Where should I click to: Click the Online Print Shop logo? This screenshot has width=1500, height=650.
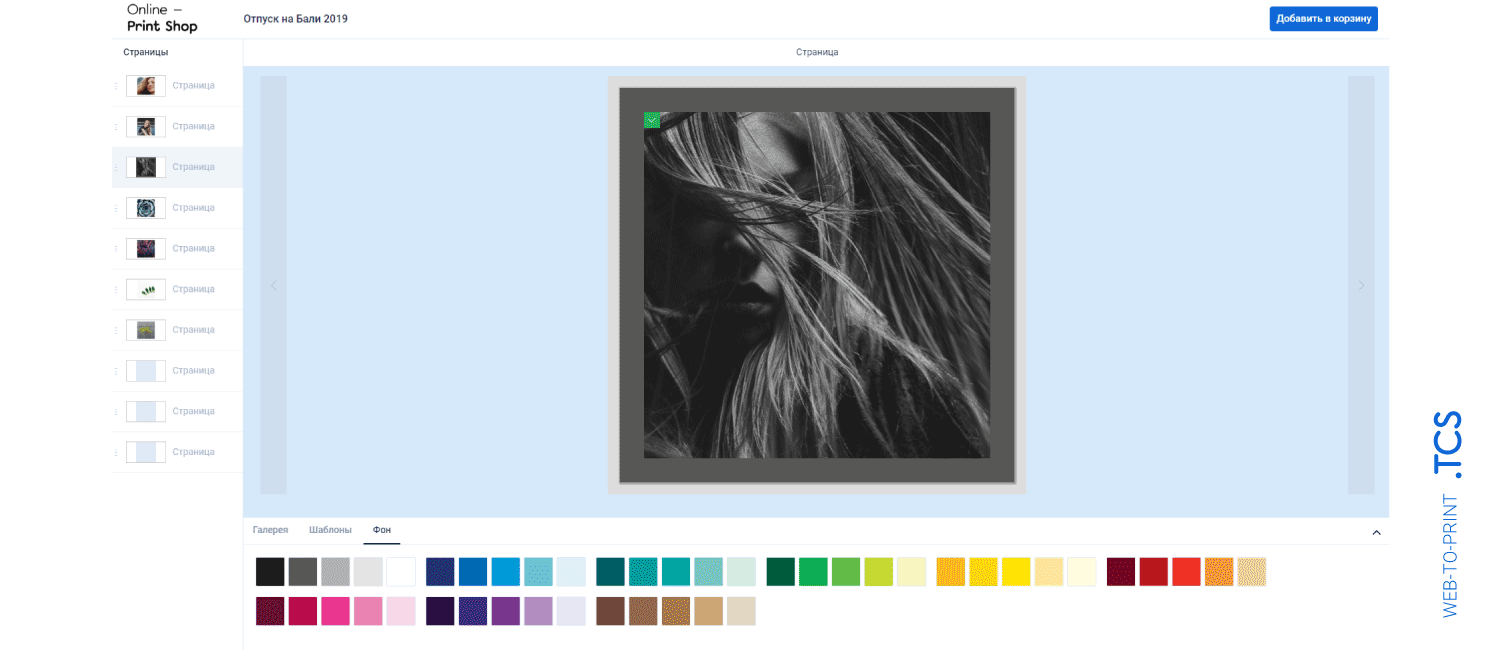point(162,18)
